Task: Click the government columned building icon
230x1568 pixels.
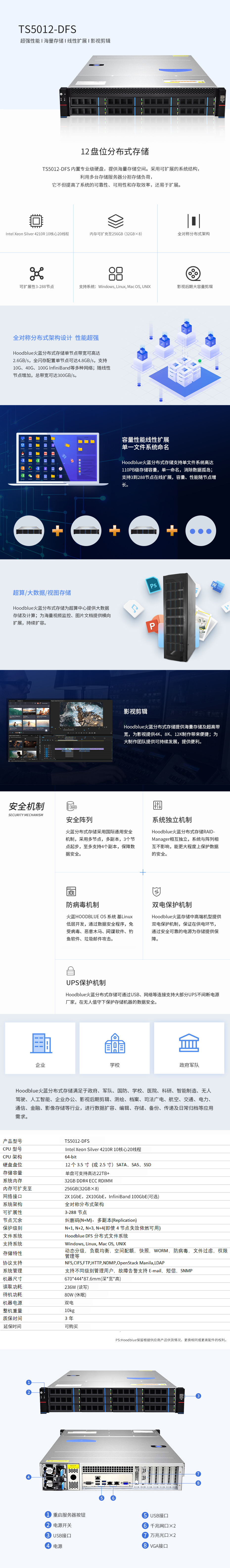Action: (x=189, y=1043)
